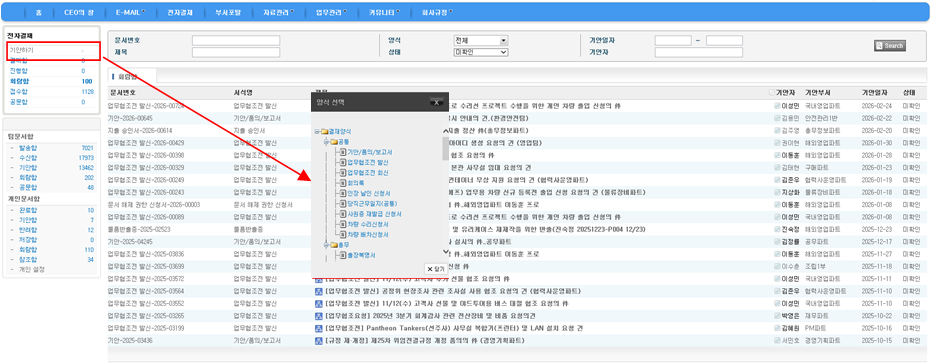
Task: Click the Search button
Action: coord(889,46)
